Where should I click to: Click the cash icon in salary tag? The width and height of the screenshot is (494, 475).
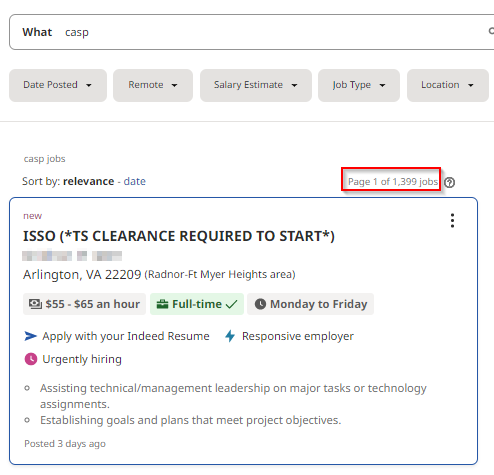click(x=35, y=304)
